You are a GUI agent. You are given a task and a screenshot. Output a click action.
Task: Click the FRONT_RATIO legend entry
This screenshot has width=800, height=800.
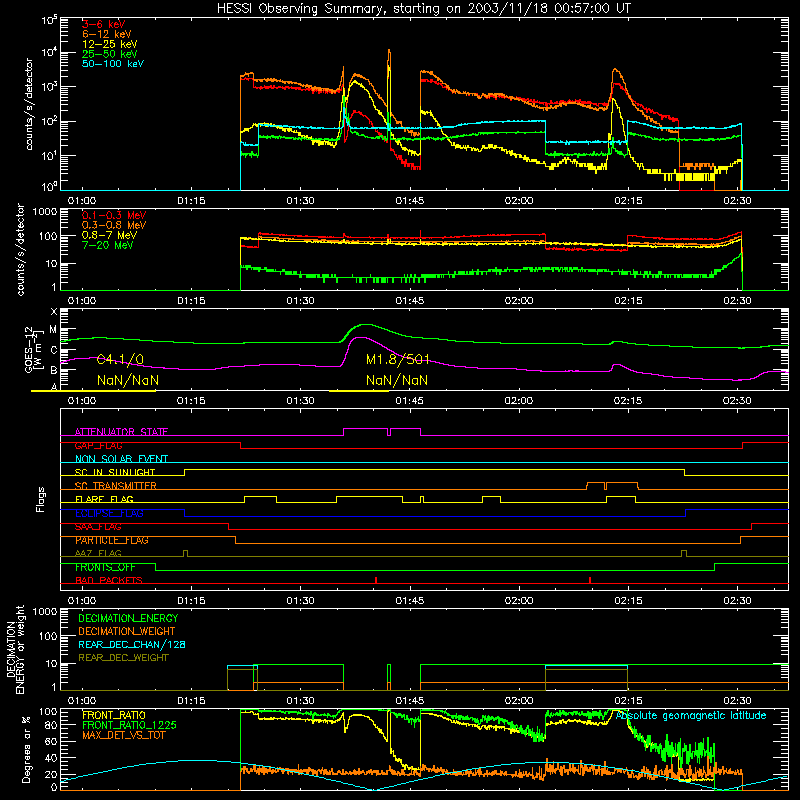point(114,715)
